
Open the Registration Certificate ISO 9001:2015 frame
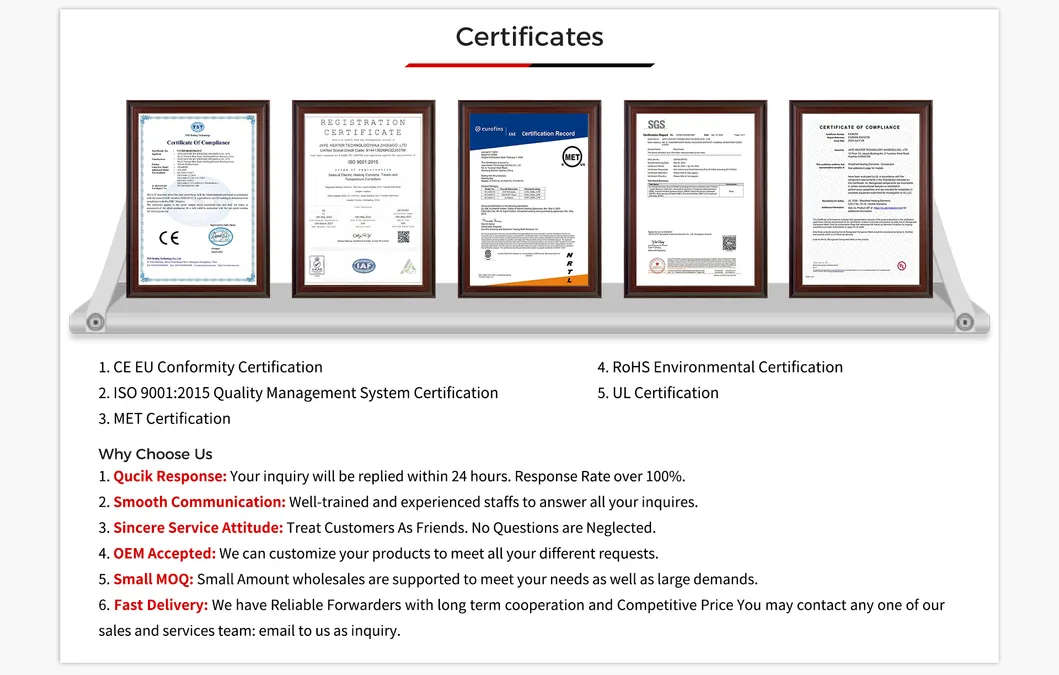[x=363, y=198]
